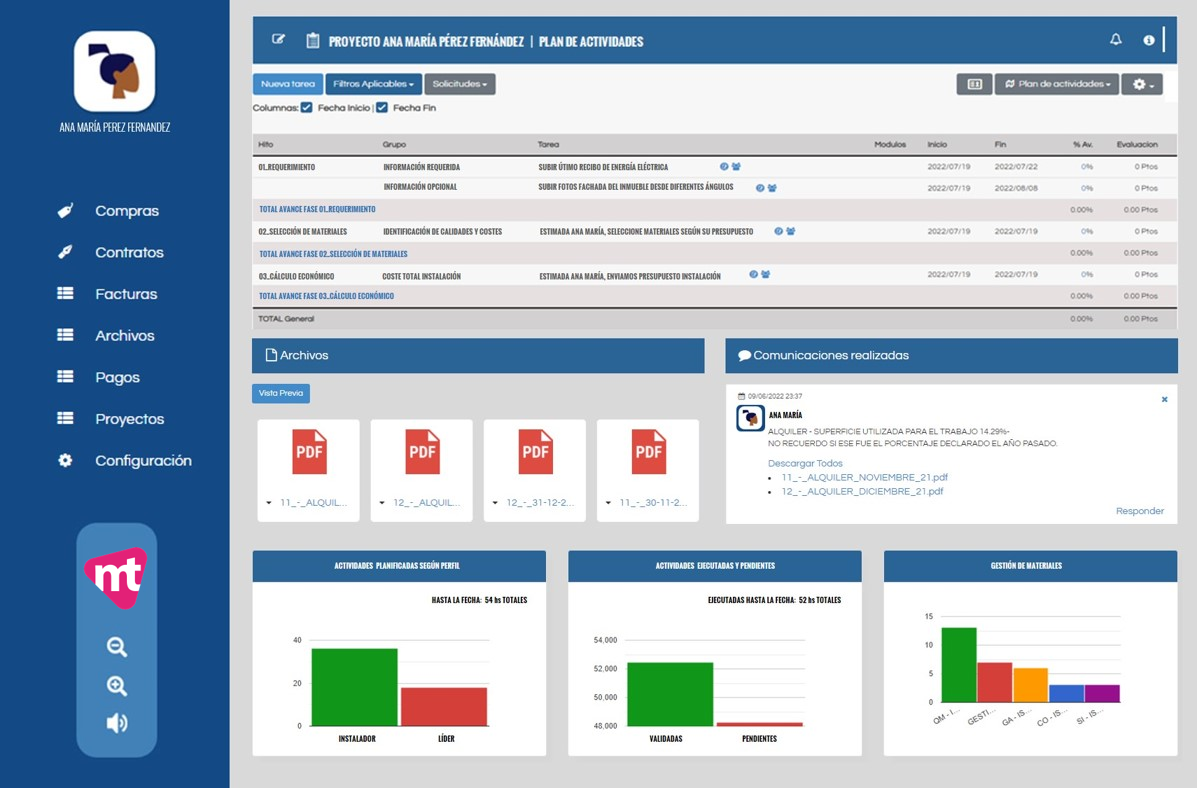1197x788 pixels.
Task: Open the Solicitudes dropdown
Action: point(460,84)
